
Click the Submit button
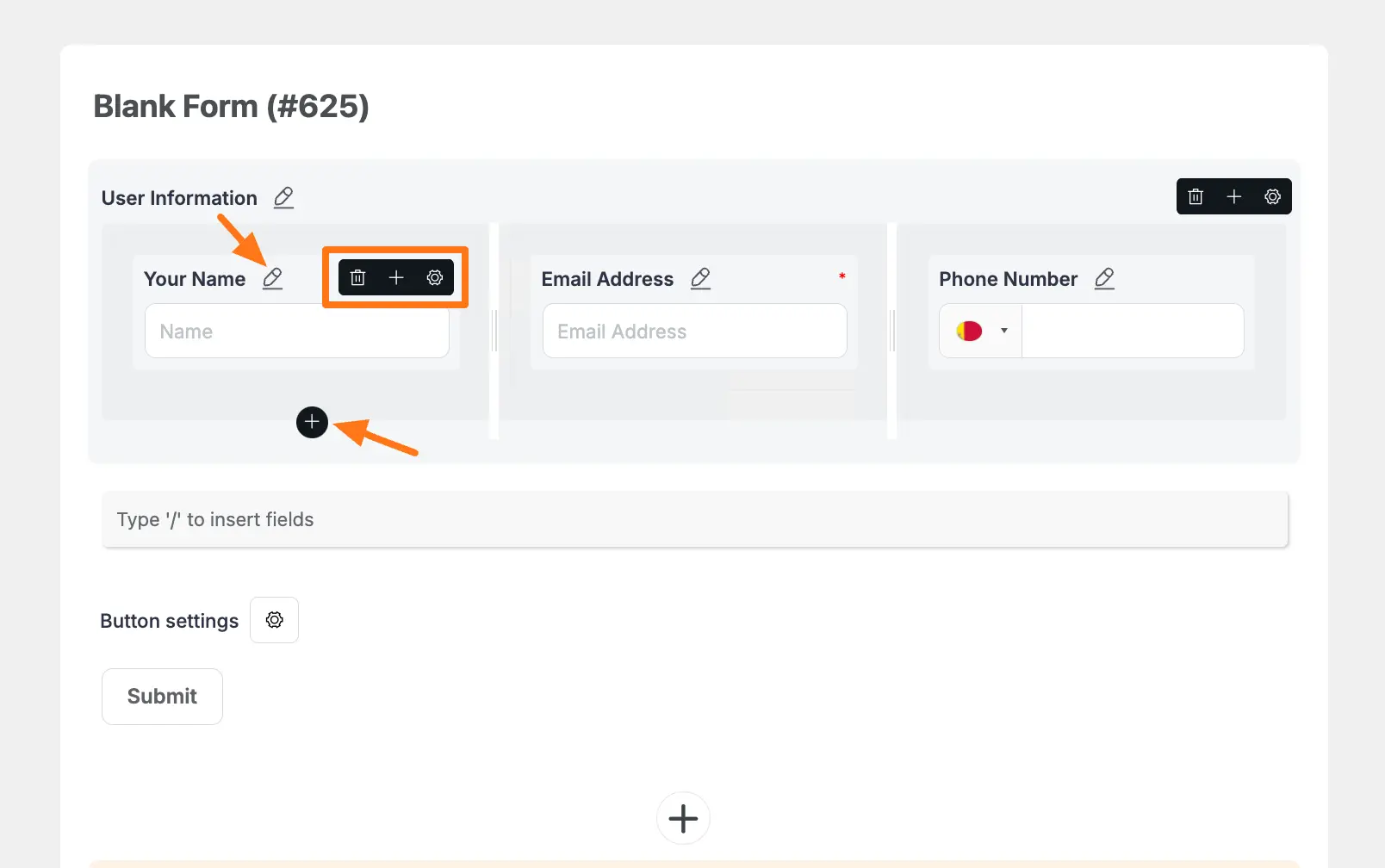click(162, 697)
